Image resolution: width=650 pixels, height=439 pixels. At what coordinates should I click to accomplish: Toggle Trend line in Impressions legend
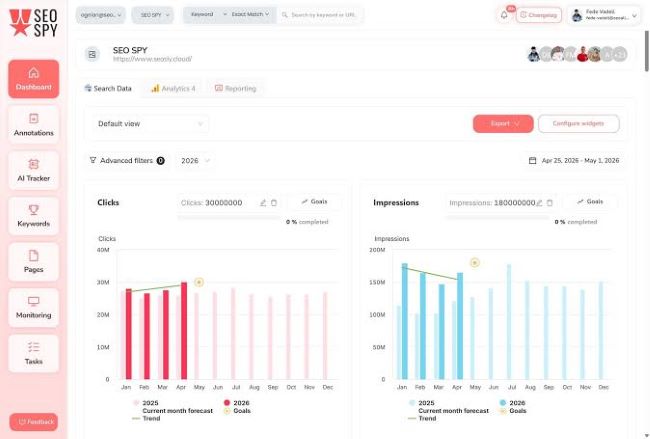pyautogui.click(x=422, y=419)
